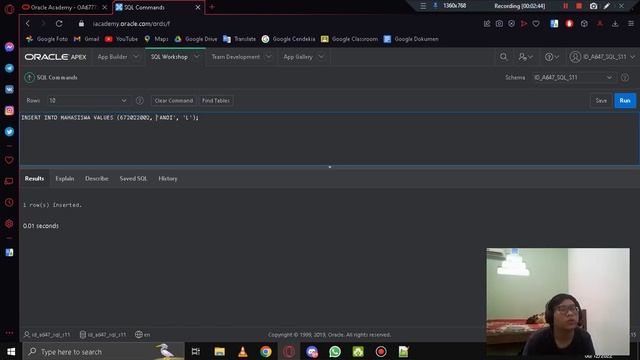
Task: Switch to the Describe tab
Action: (97, 178)
